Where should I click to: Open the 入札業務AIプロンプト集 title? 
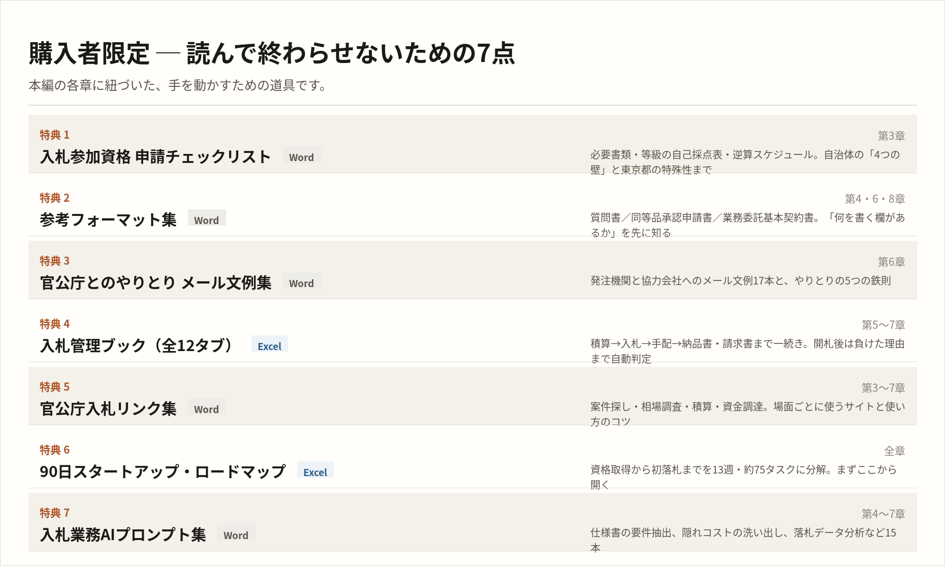click(x=123, y=535)
